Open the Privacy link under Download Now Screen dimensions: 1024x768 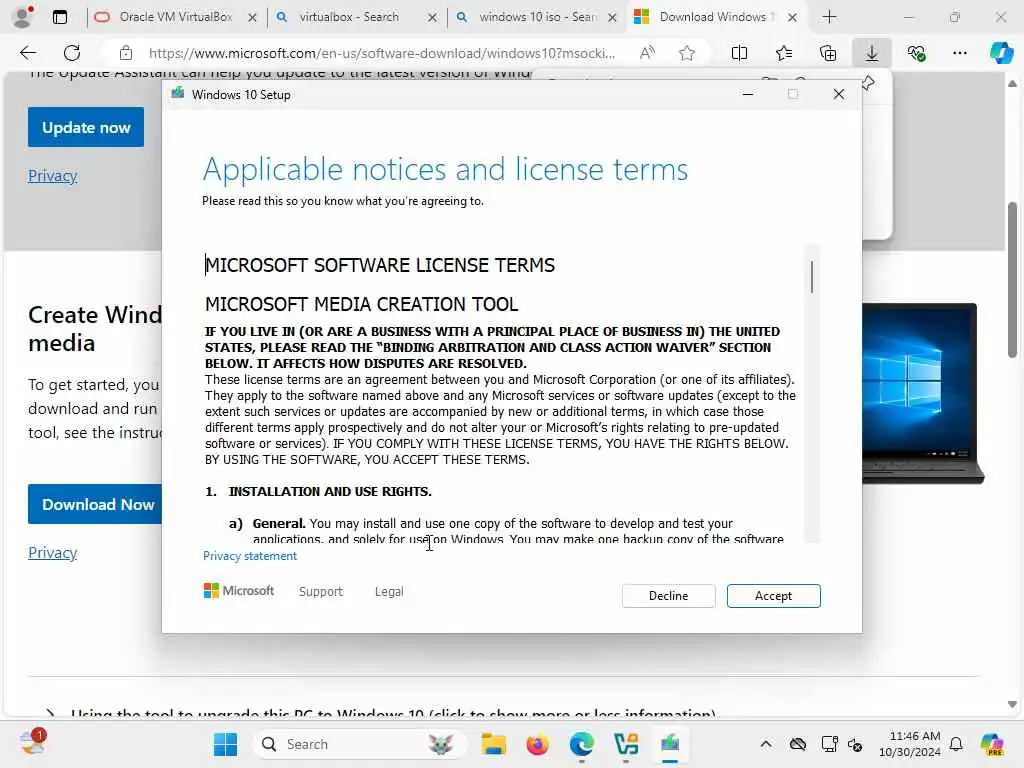53,552
